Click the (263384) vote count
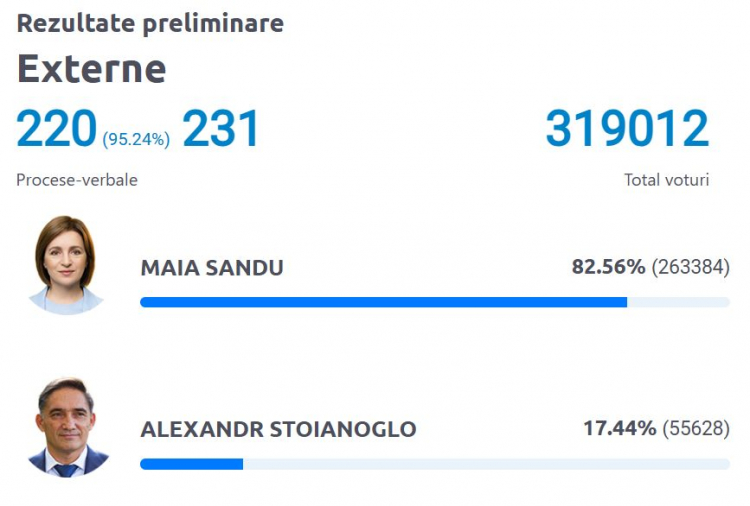This screenshot has height=506, width=750. (x=691, y=267)
